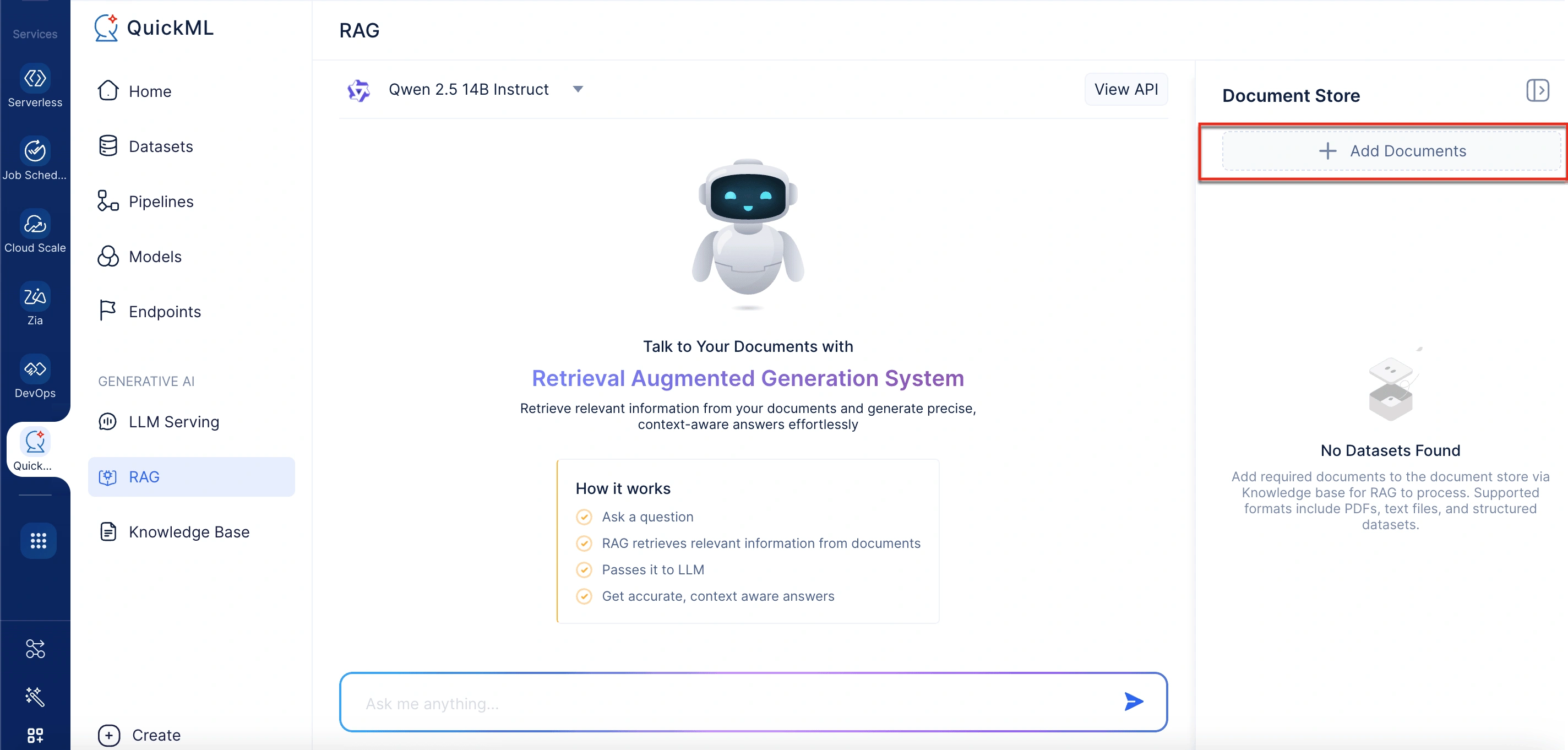Click the QuickML logo icon
The image size is (1568, 750).
point(106,28)
